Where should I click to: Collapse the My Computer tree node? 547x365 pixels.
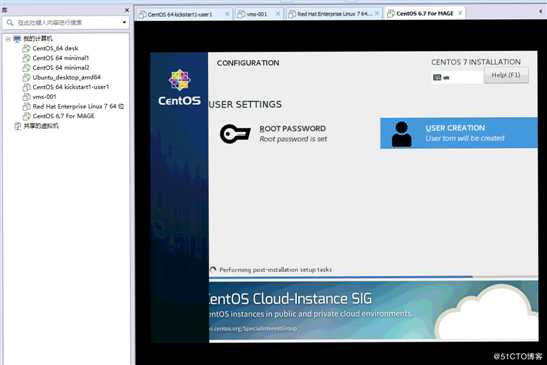click(x=8, y=39)
